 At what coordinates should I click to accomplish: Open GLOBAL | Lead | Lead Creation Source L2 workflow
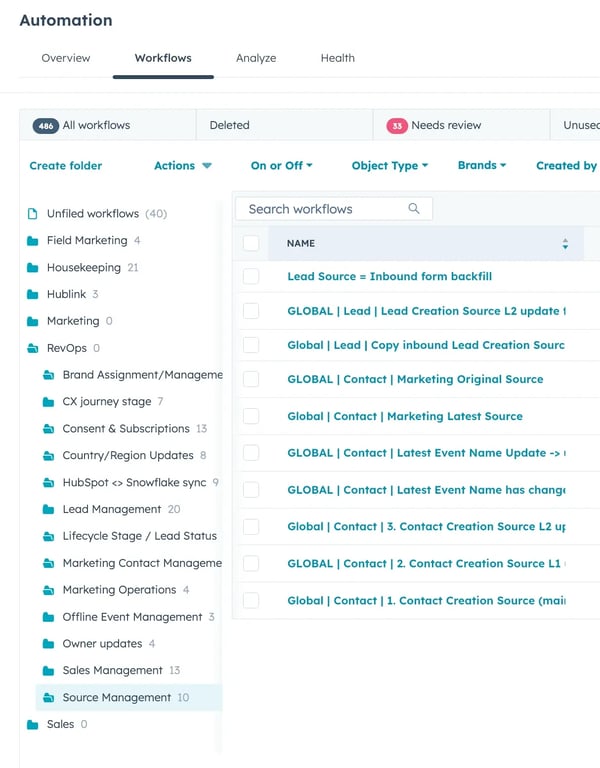point(427,311)
